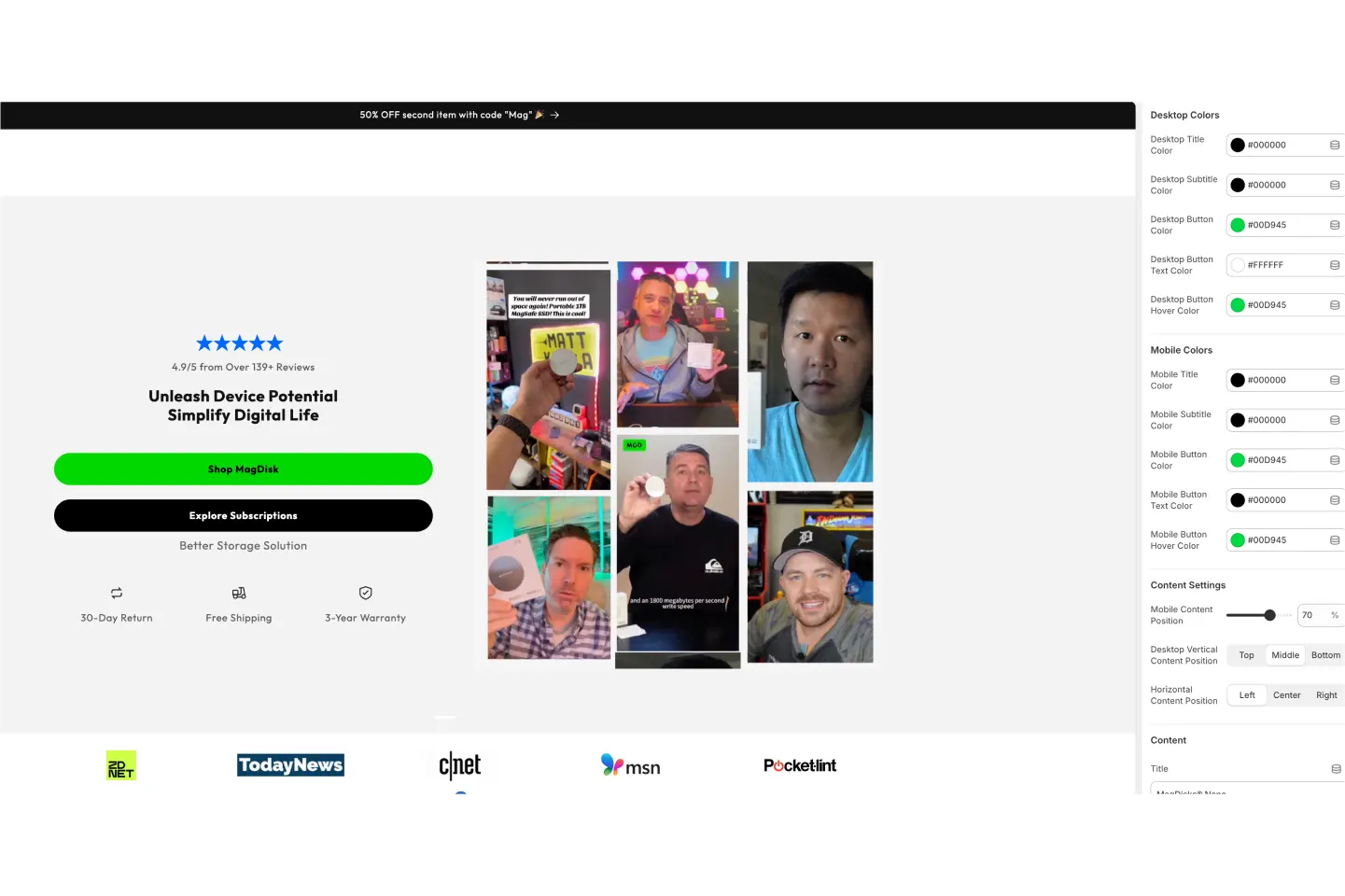Viewport: 1345px width, 896px height.
Task: Align horizontal content position Center
Action: click(1286, 695)
